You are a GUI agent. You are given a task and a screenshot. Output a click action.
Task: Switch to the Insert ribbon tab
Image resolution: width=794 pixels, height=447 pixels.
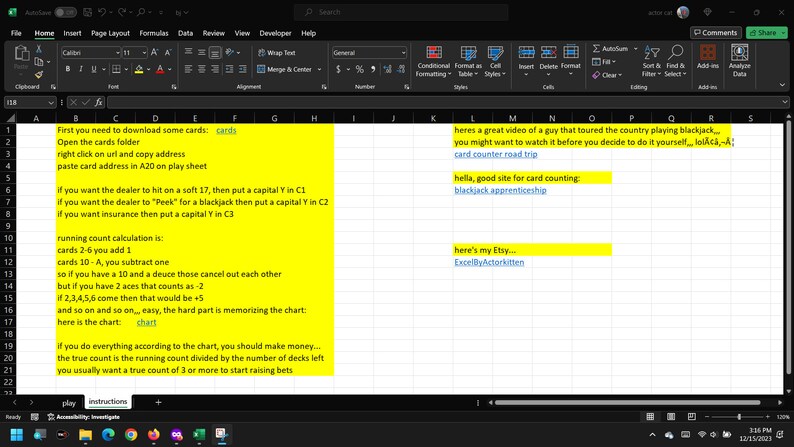(72, 33)
